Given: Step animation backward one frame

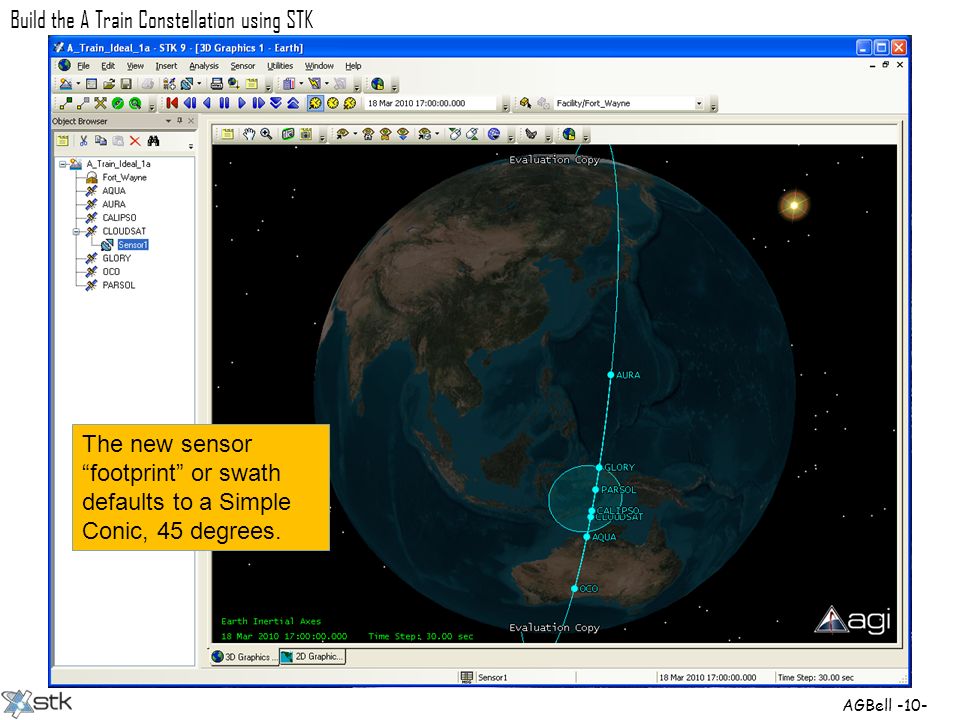Looking at the screenshot, I should [x=190, y=103].
